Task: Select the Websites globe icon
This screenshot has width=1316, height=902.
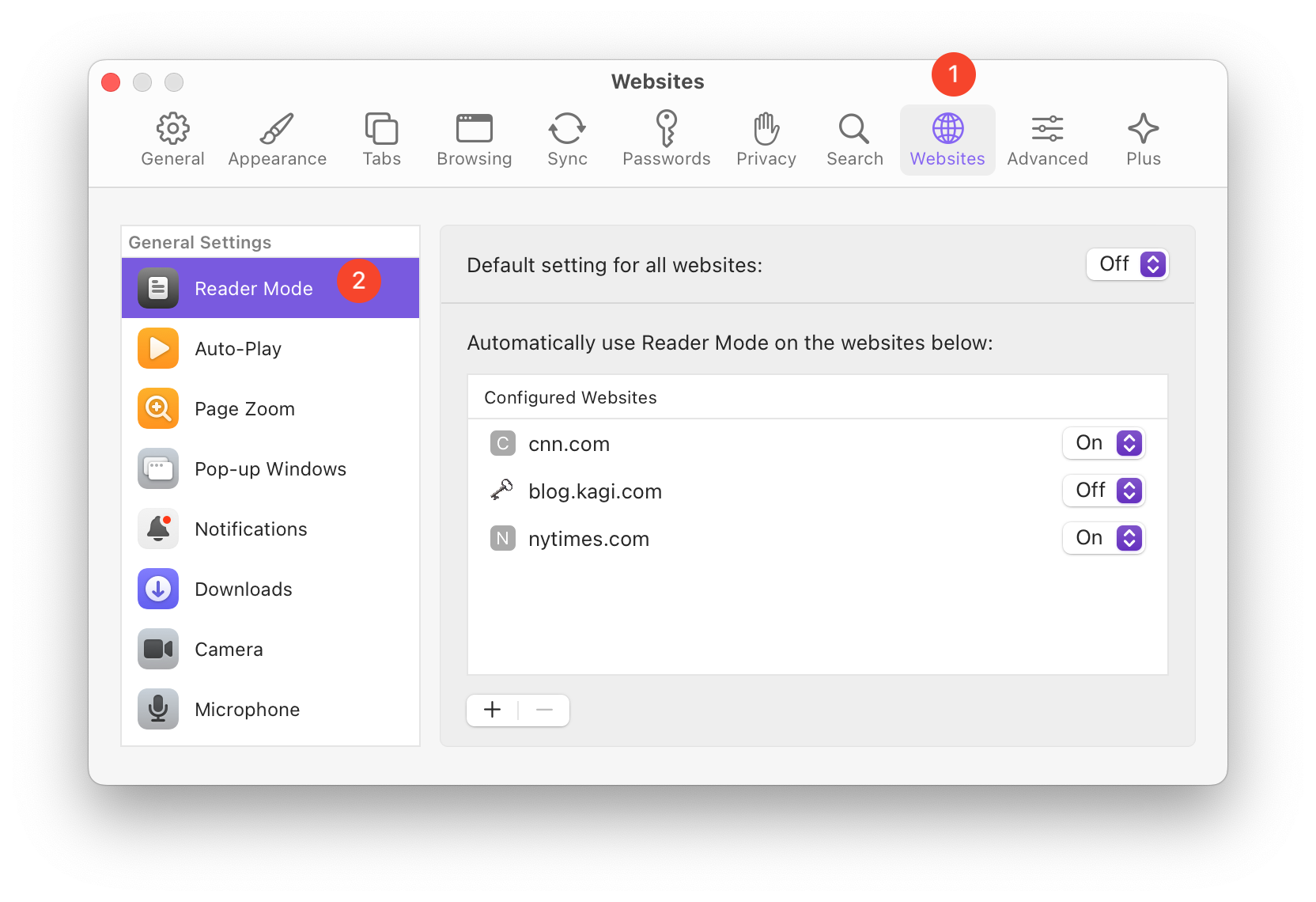Action: [947, 128]
